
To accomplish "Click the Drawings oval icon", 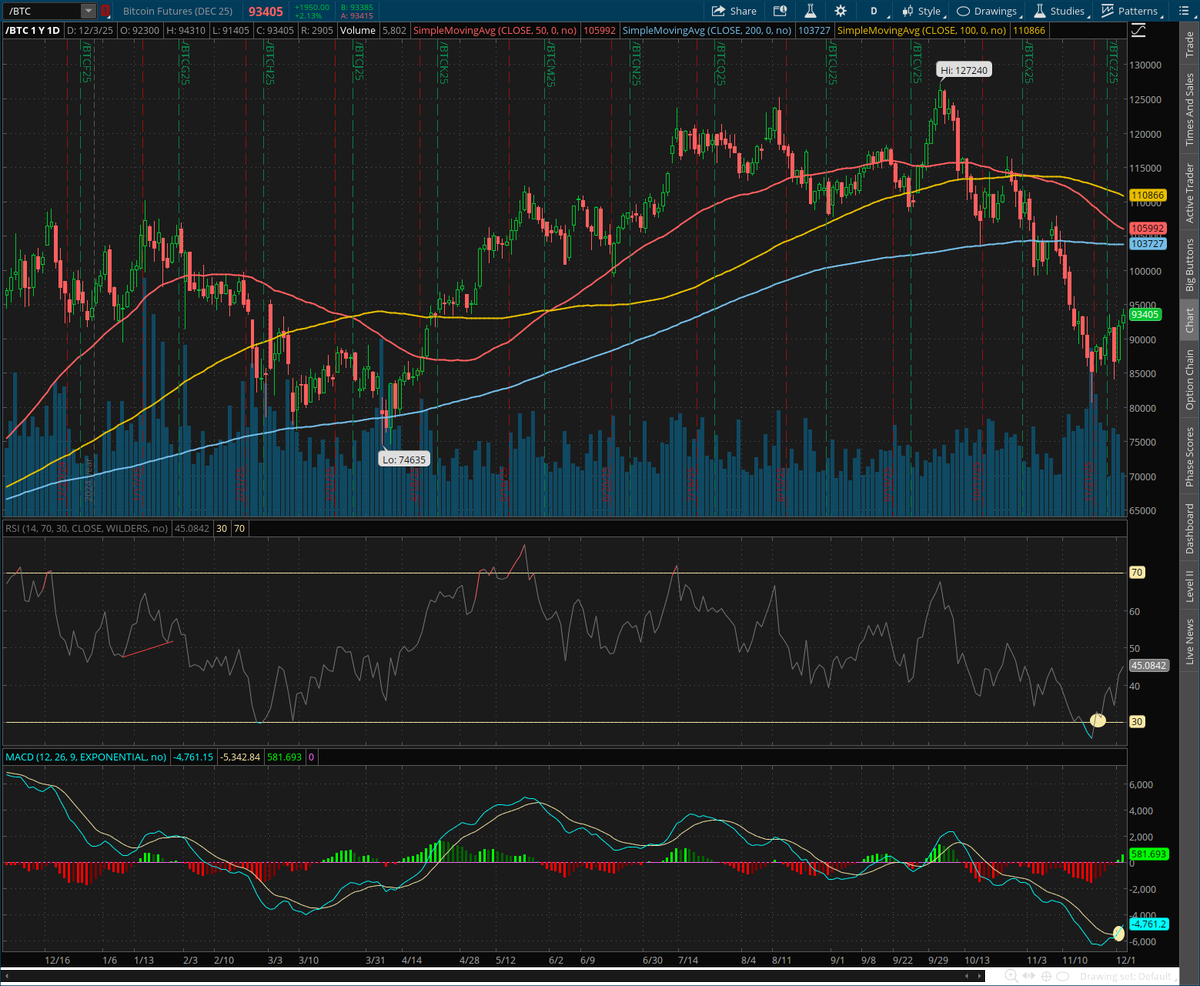I will pyautogui.click(x=963, y=11).
